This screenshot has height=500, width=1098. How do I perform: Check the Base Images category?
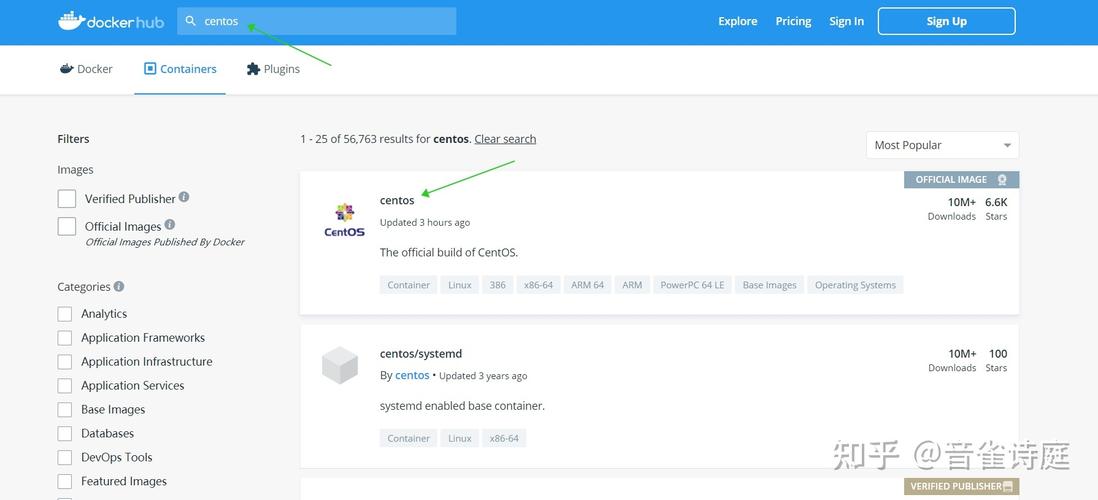(64, 409)
